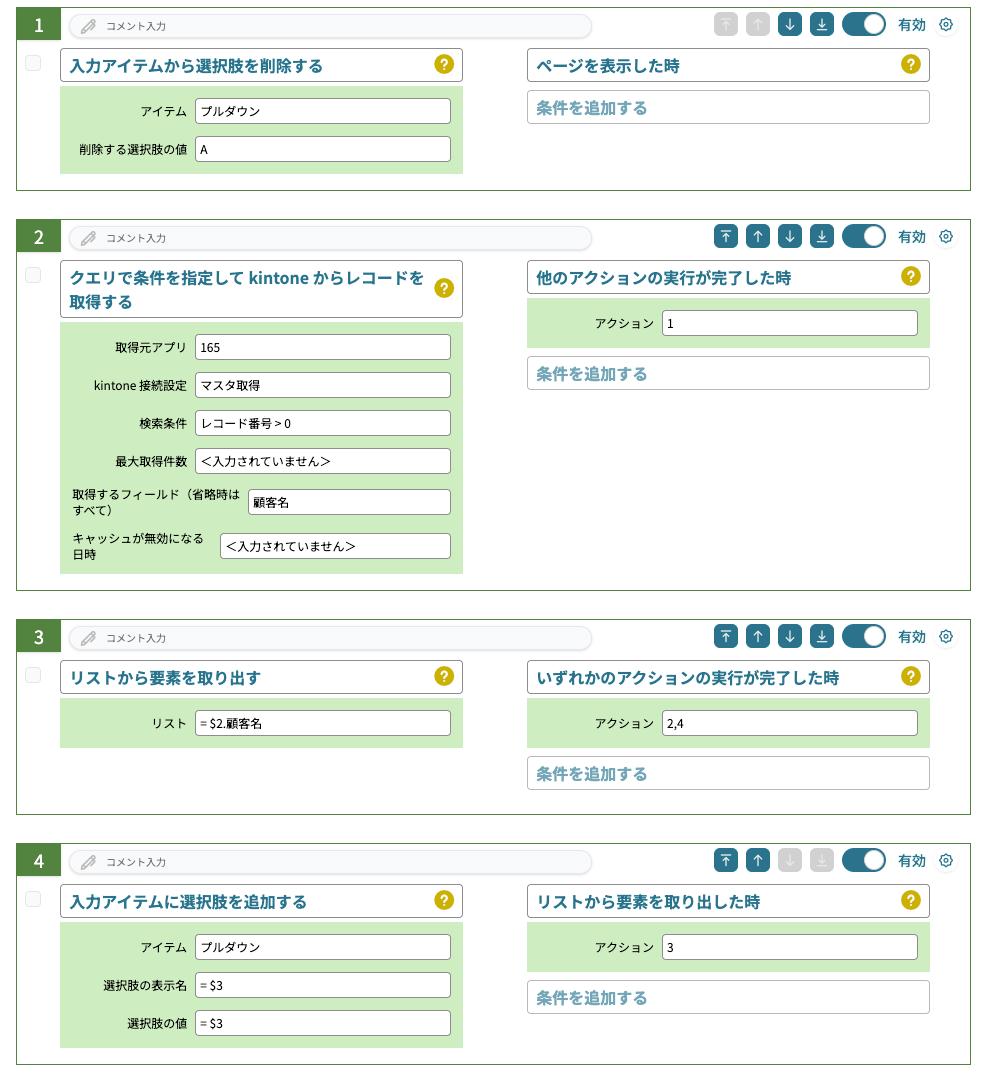Open settings gear for row 3

pos(946,636)
